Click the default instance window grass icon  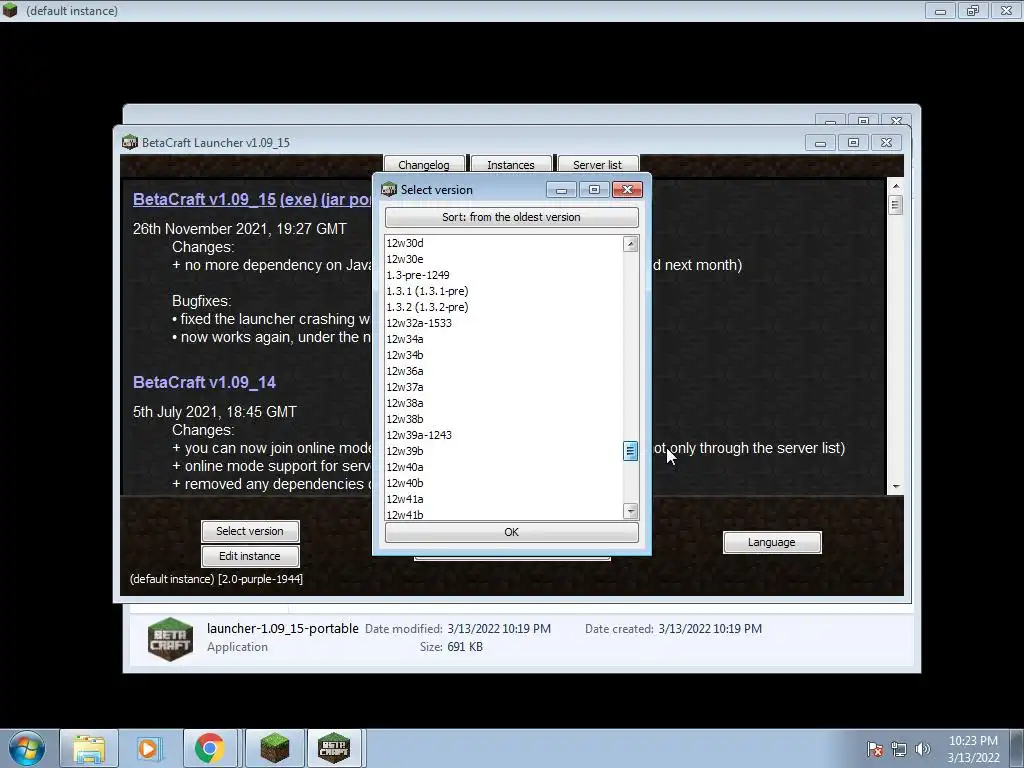[10, 10]
